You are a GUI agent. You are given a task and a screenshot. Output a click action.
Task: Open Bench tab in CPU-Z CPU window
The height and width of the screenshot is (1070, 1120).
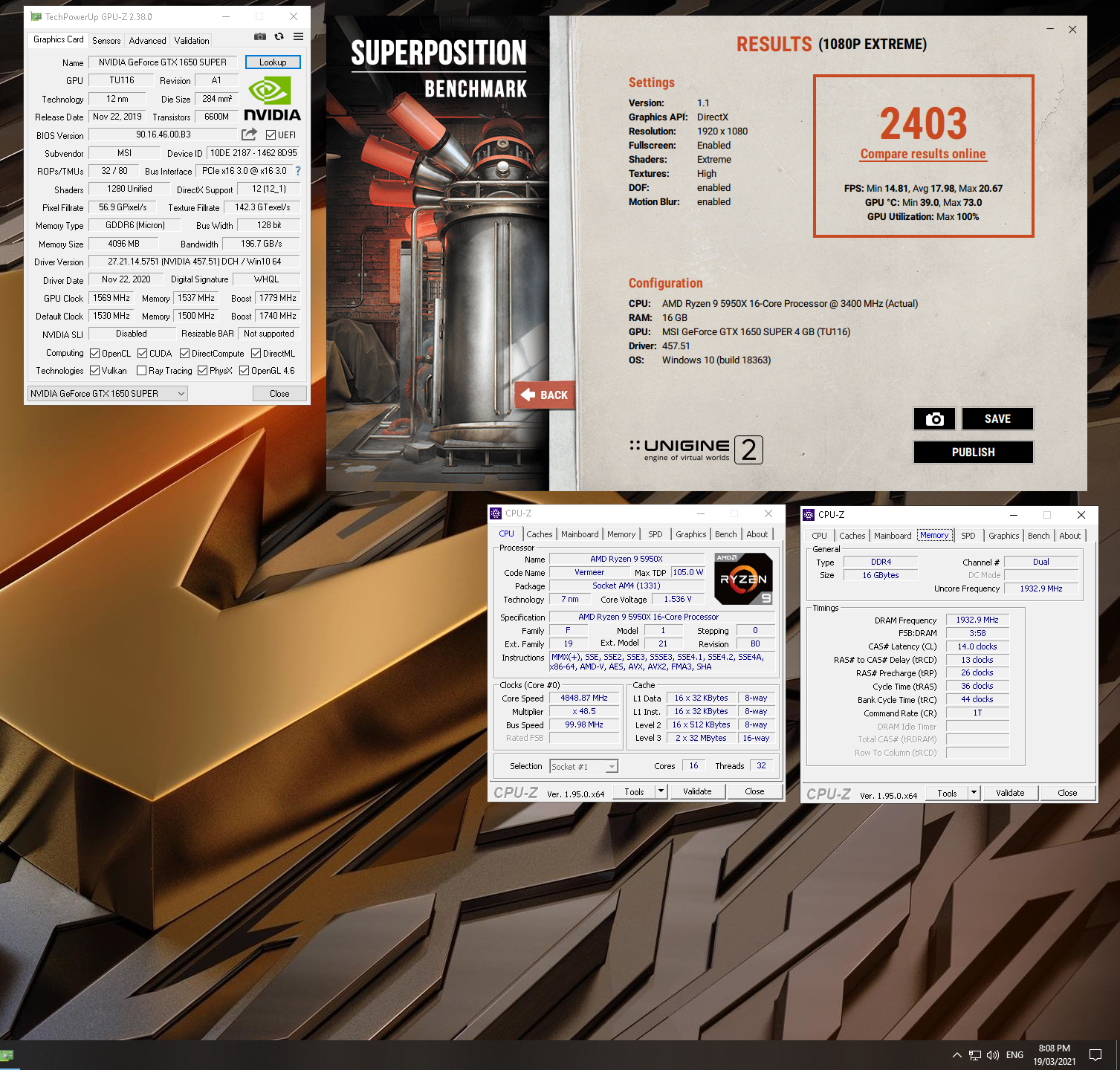click(726, 534)
